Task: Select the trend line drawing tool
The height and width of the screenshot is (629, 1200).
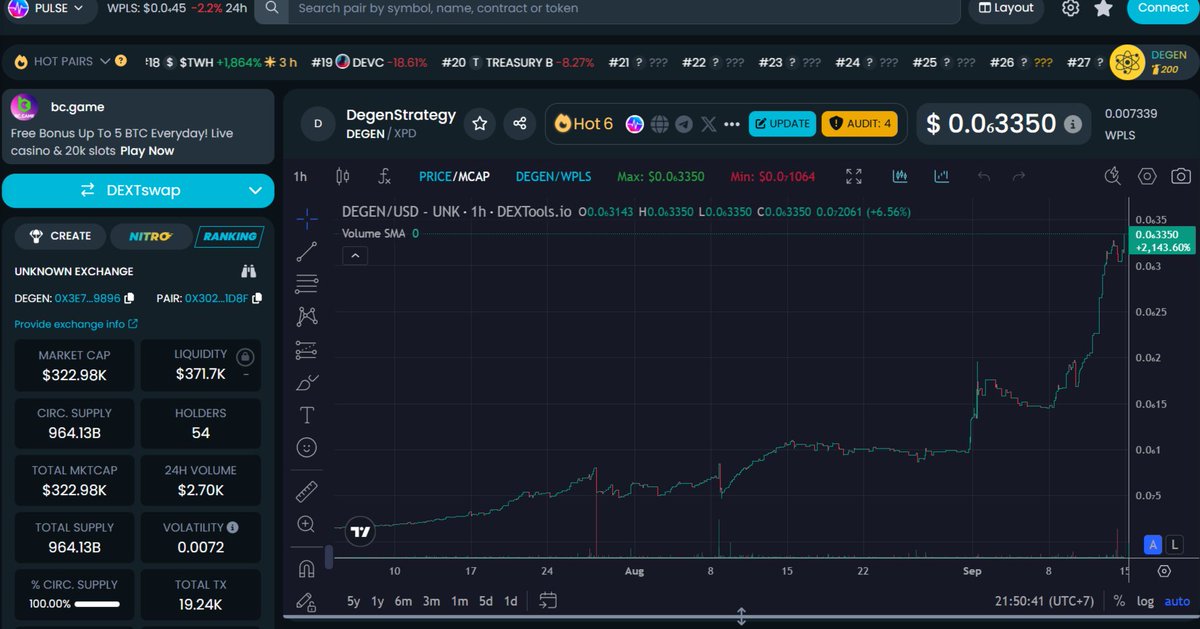Action: [307, 251]
